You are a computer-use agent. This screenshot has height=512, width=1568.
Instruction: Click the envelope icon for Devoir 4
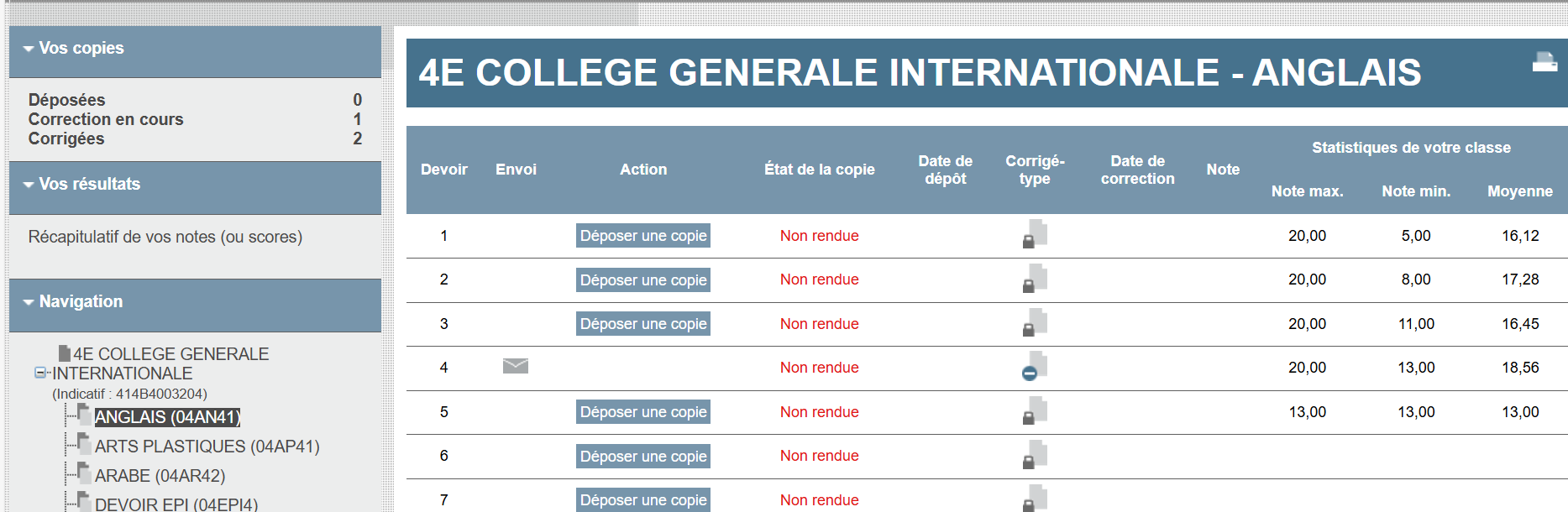[516, 366]
